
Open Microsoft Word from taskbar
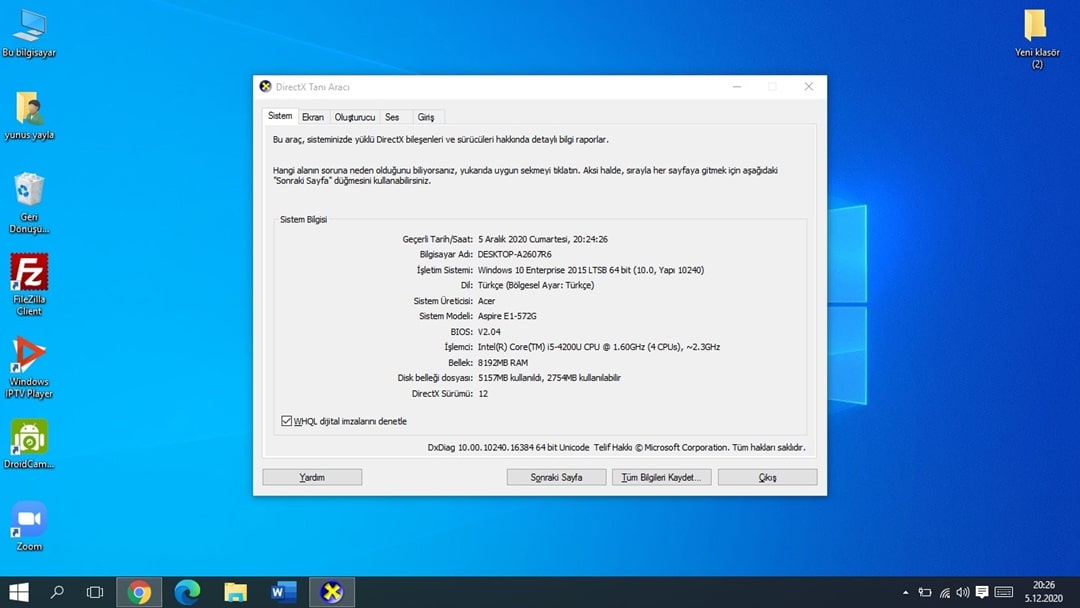284,592
